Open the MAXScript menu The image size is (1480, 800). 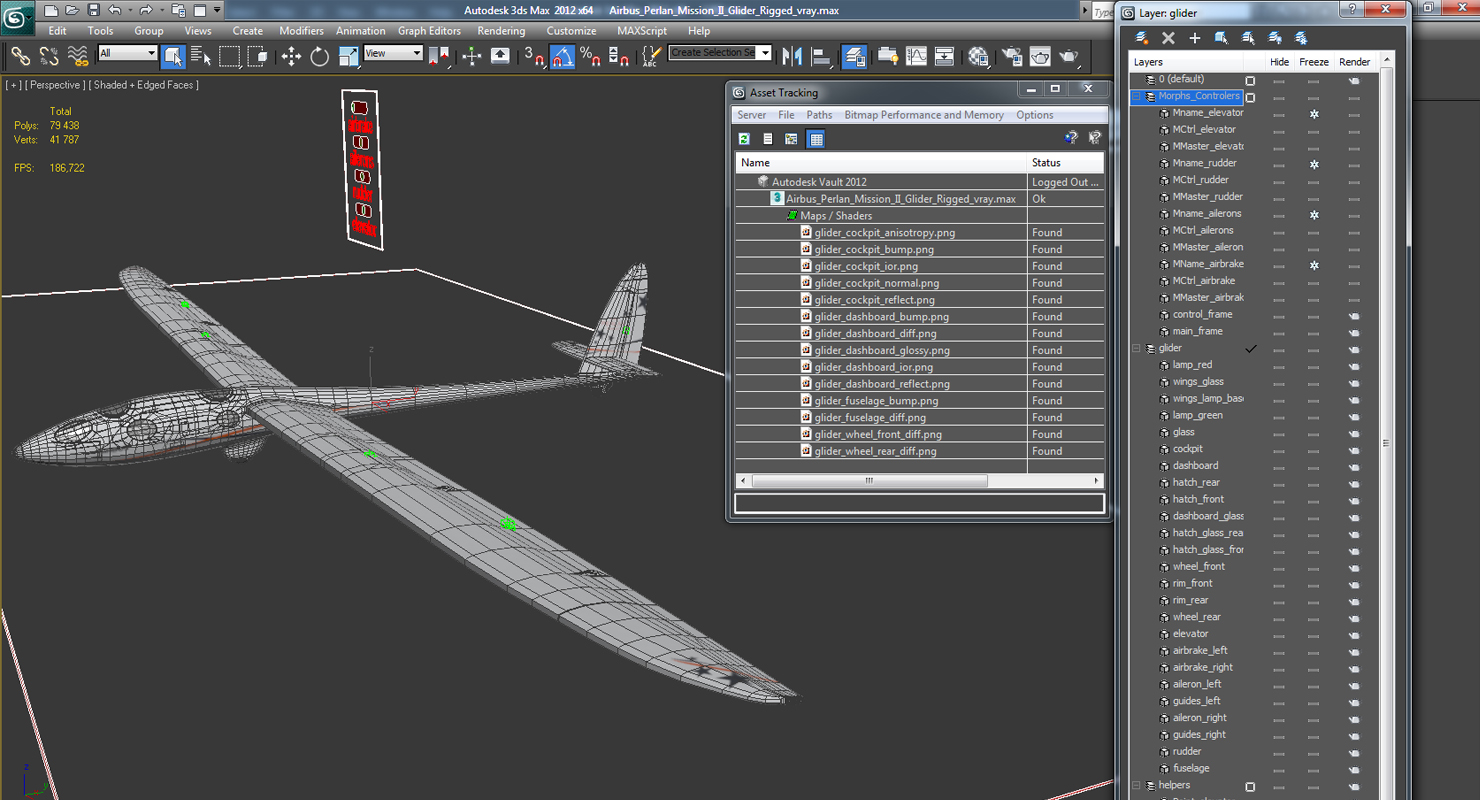tap(642, 31)
